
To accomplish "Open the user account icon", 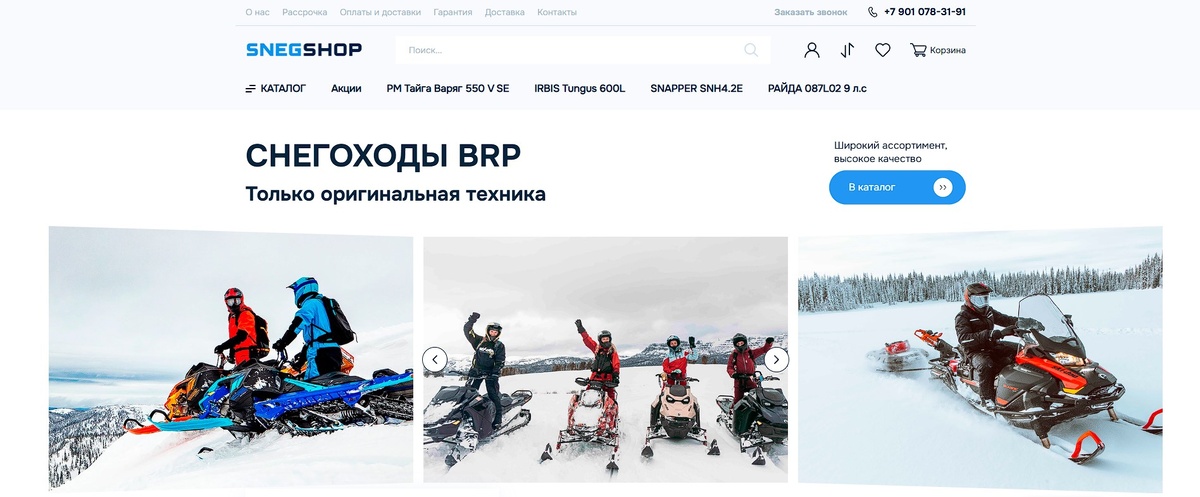I will (x=812, y=50).
